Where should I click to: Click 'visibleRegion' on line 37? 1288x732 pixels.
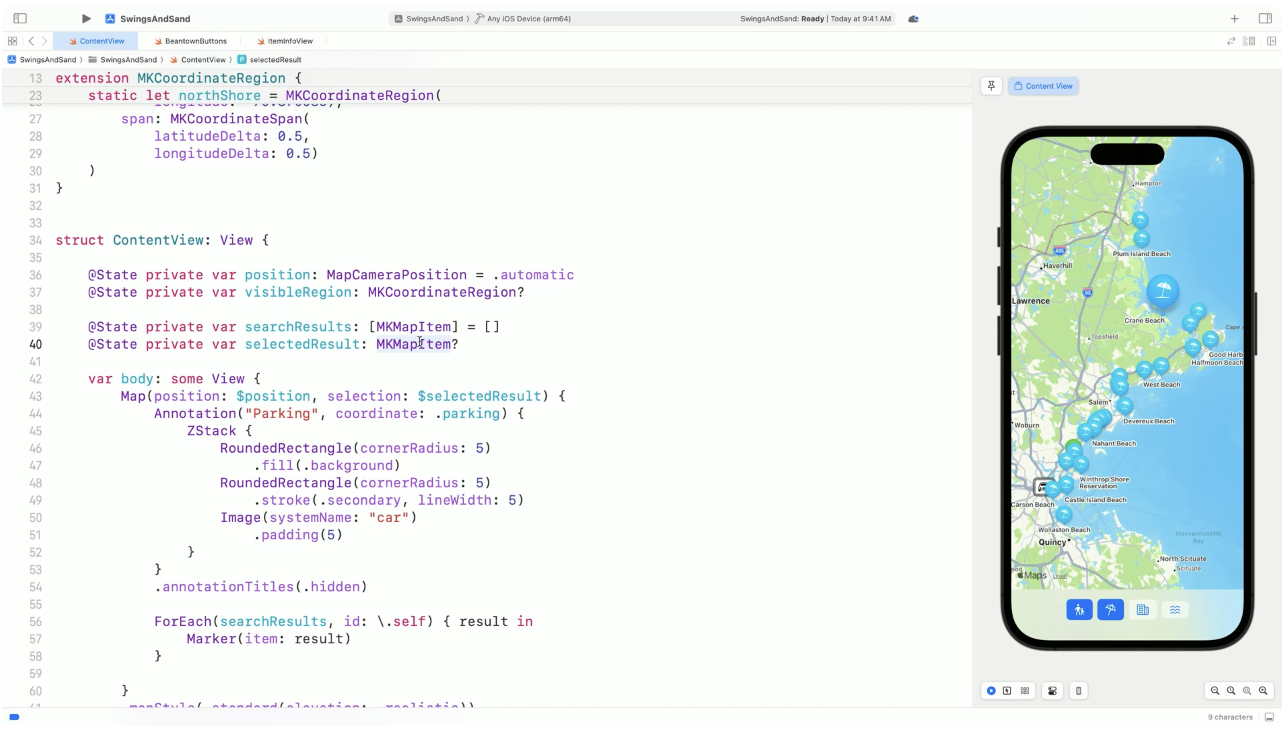(x=297, y=293)
